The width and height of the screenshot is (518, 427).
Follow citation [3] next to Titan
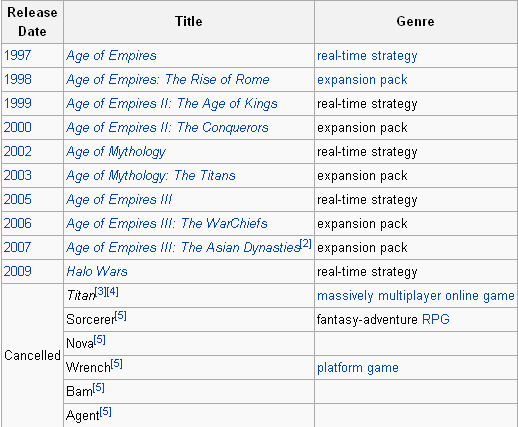[100, 292]
